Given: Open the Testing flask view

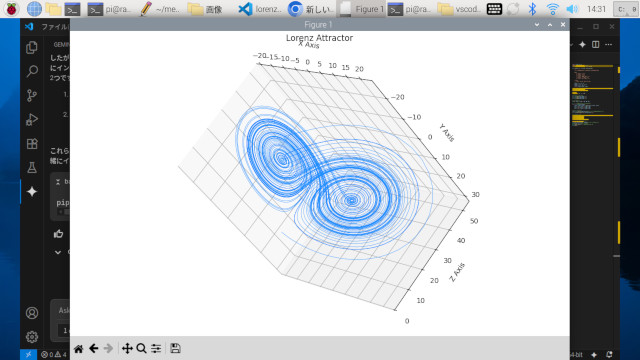Looking at the screenshot, I should pyautogui.click(x=32, y=167).
